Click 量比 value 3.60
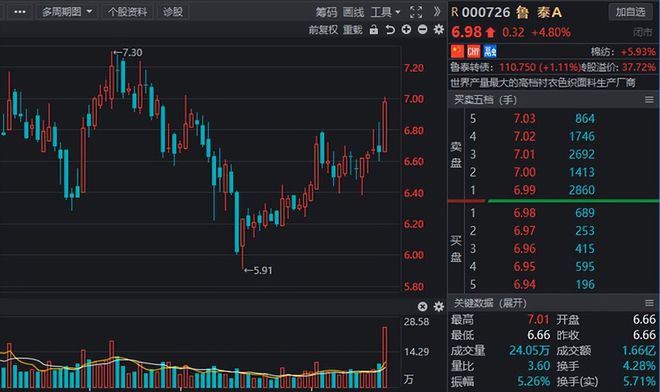Image resolution: width=660 pixels, height=392 pixels. 538,366
